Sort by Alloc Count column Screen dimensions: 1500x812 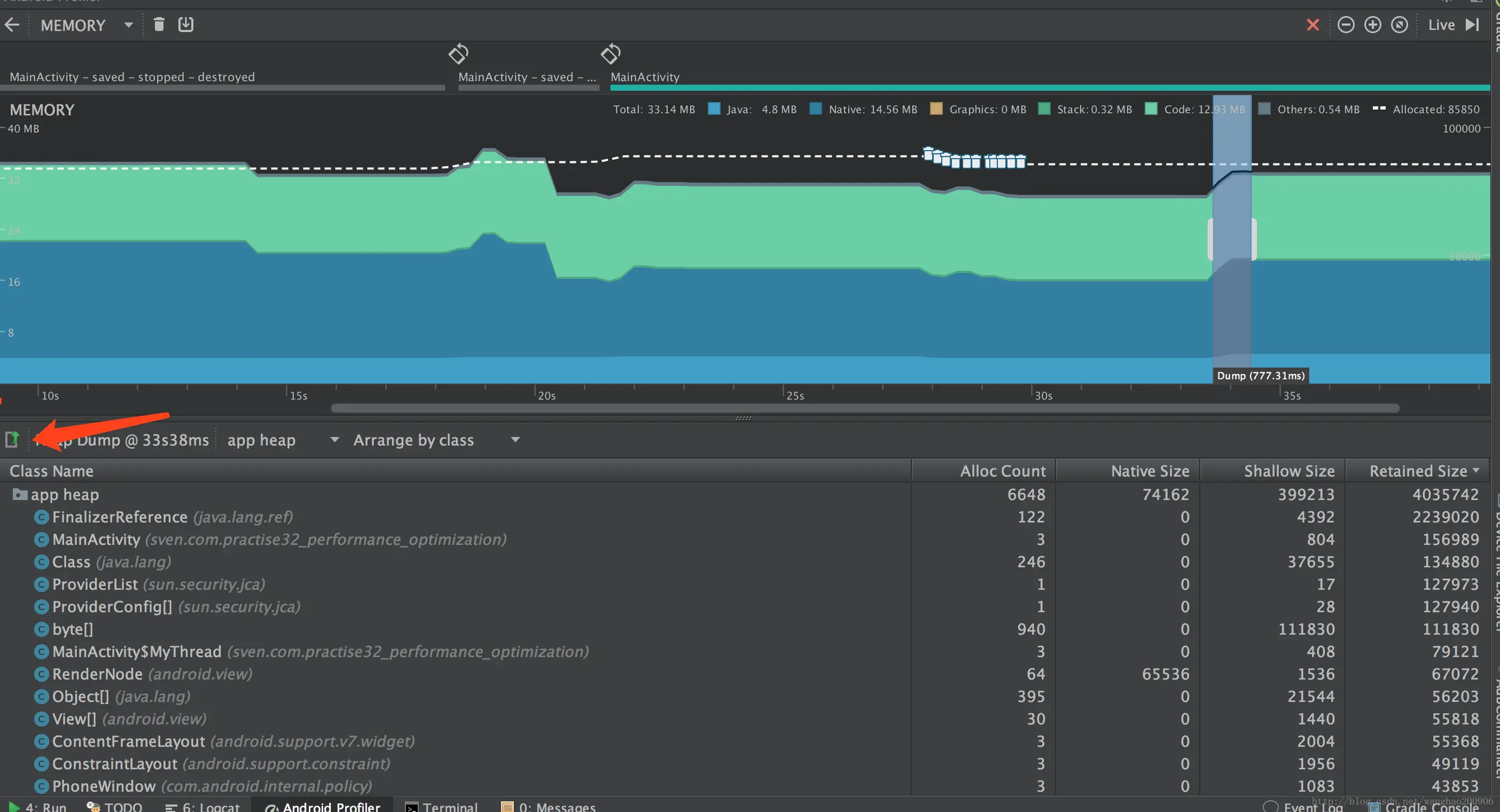click(x=984, y=471)
